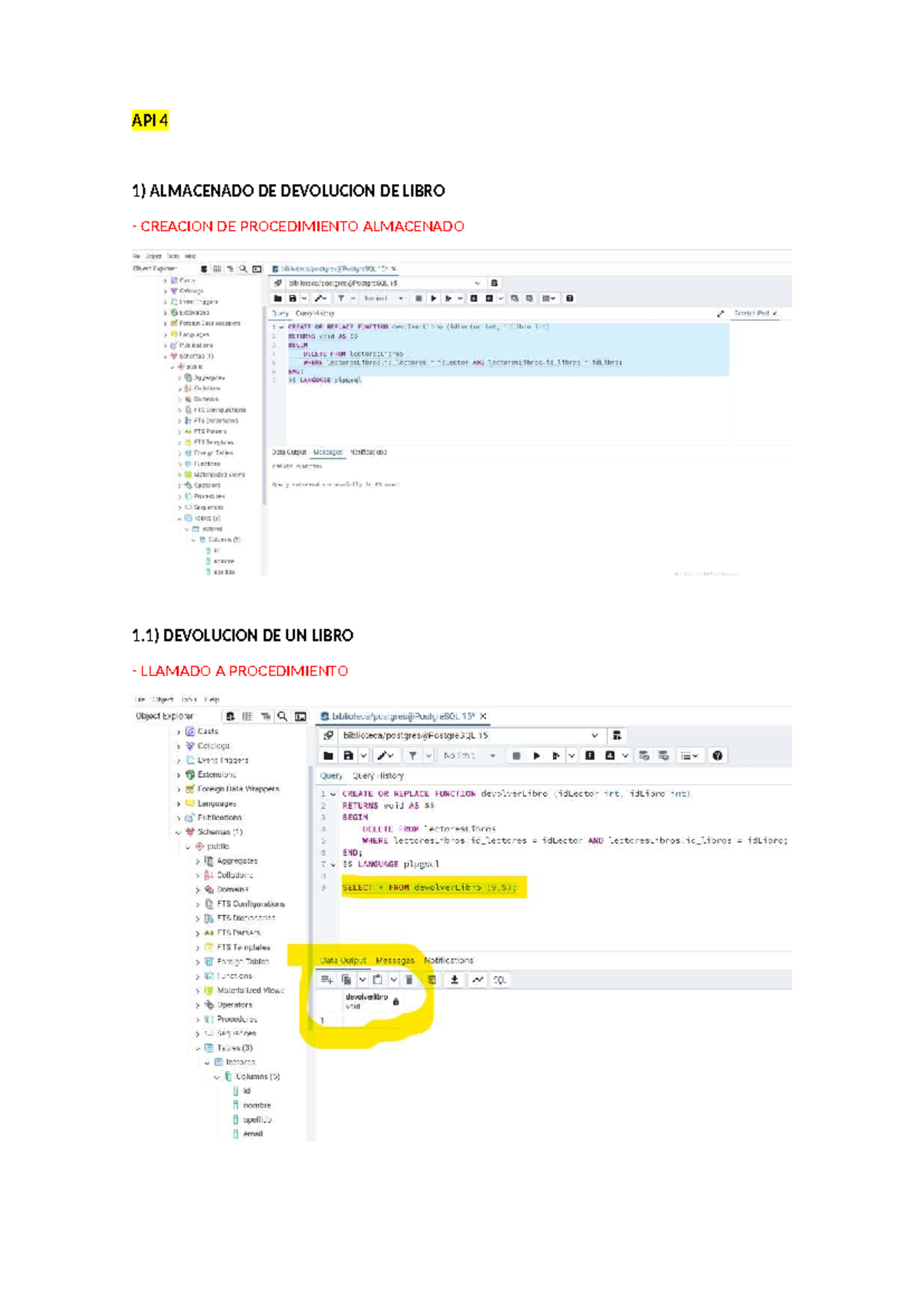924x1306 pixels.
Task: Click the SELECT * FROM devolverLibro line in editor
Action: click(430, 888)
